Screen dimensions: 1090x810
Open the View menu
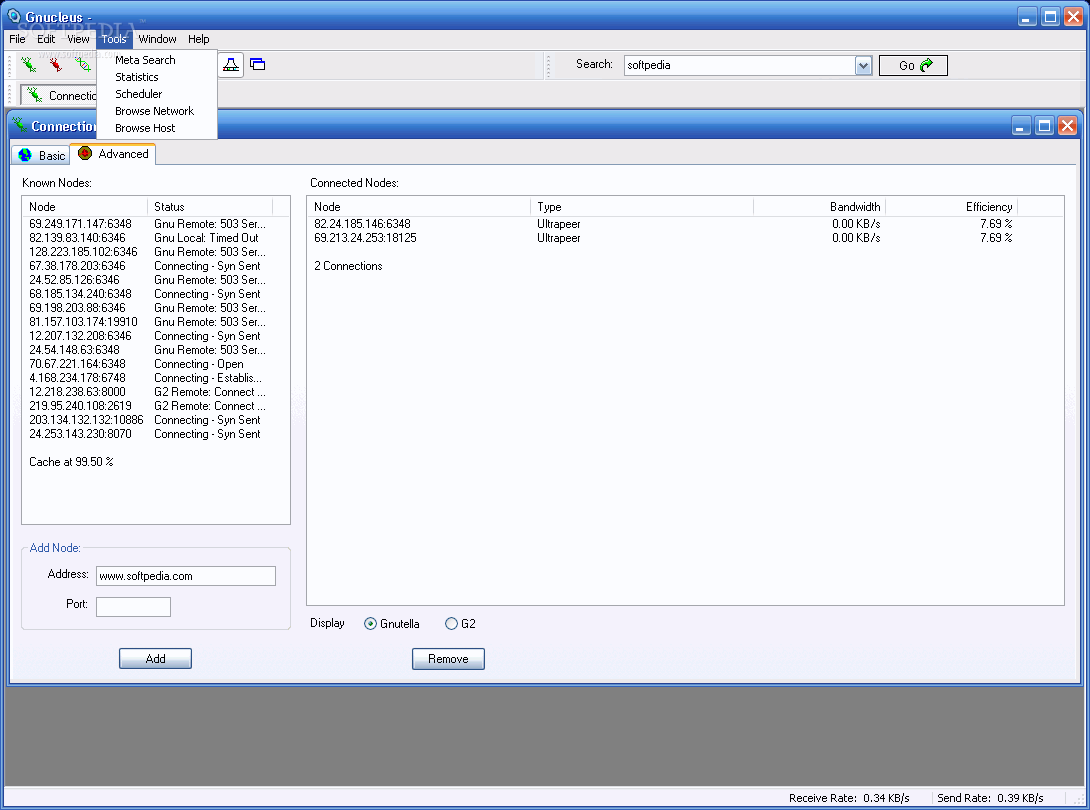78,39
